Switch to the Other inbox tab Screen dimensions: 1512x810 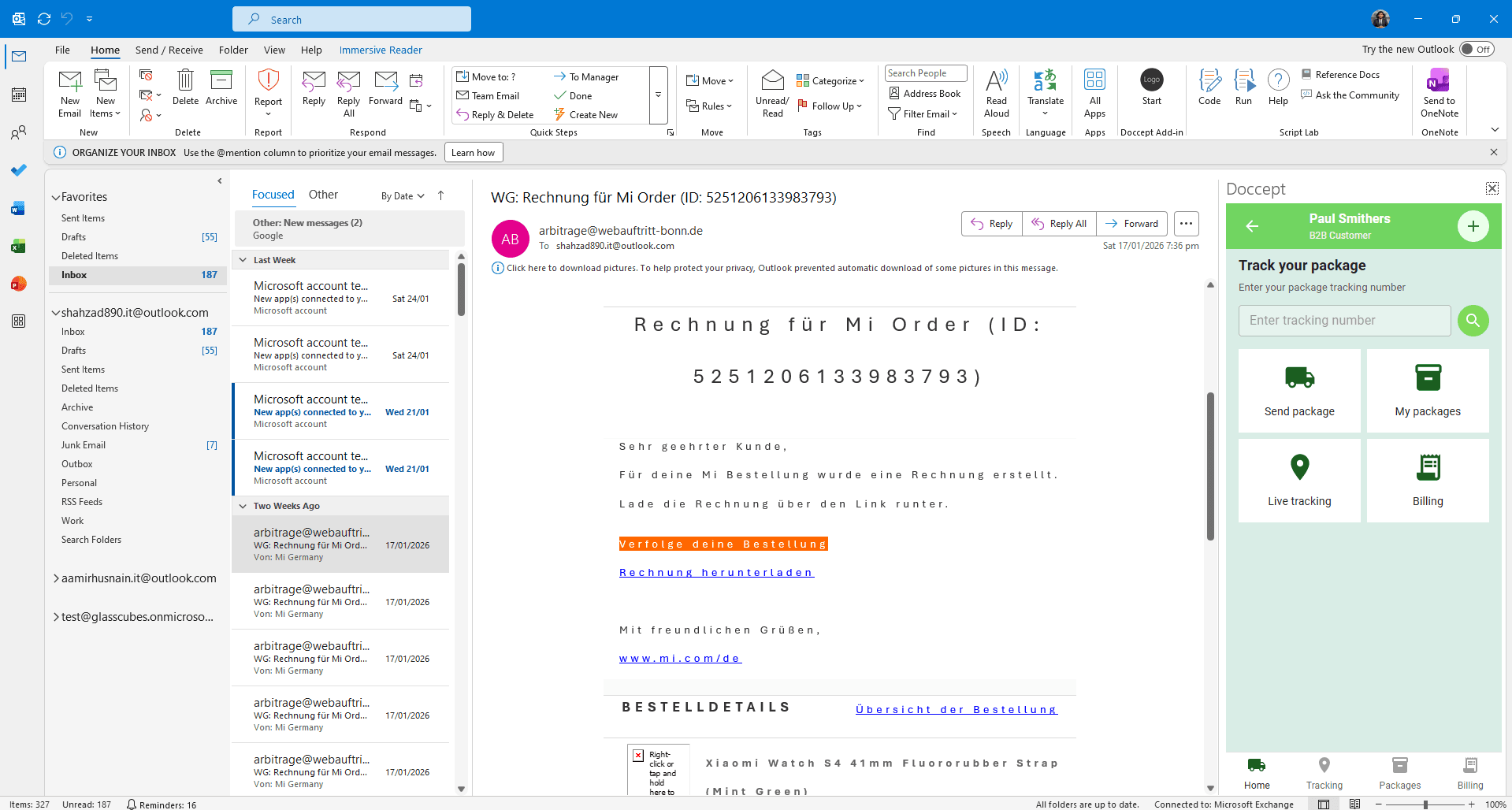pyautogui.click(x=323, y=195)
